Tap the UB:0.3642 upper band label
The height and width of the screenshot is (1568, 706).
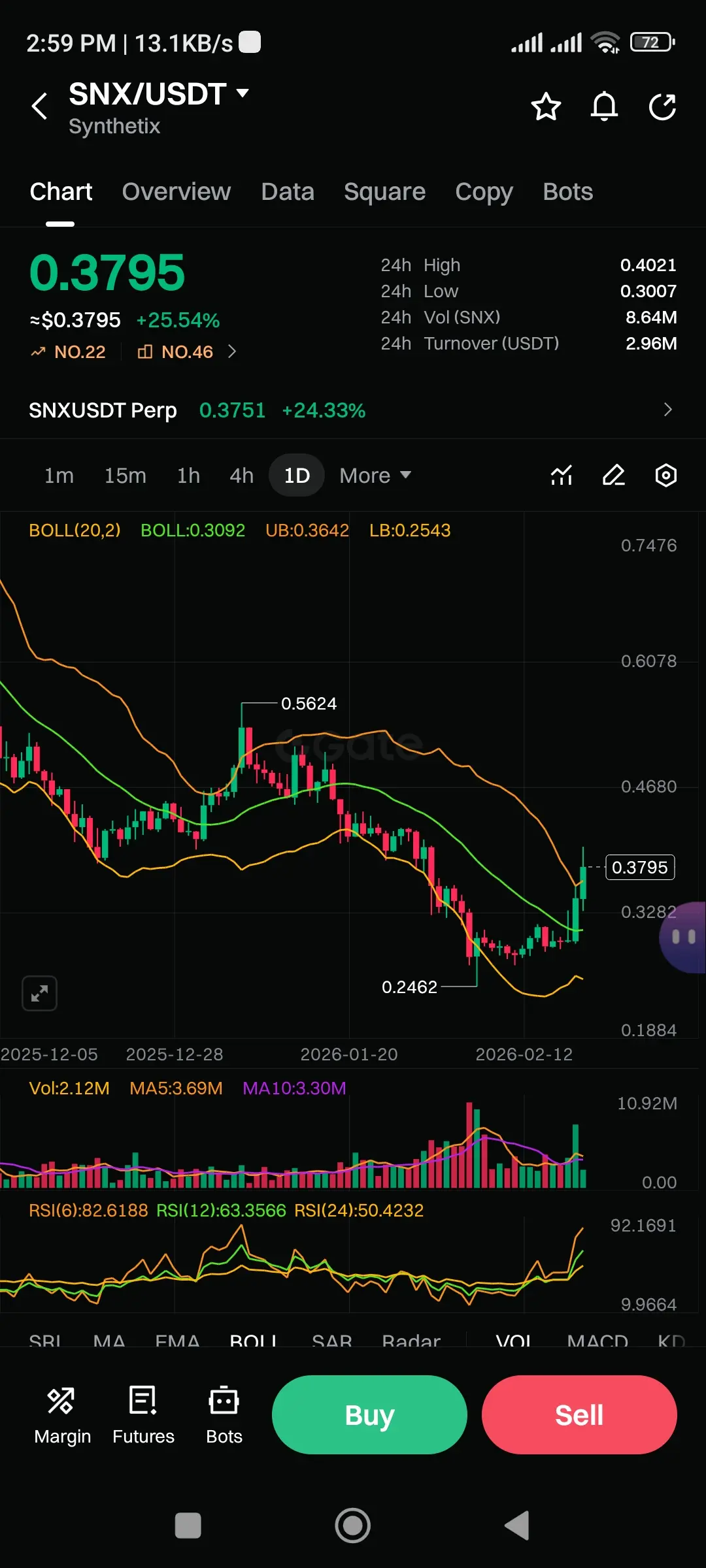pos(307,531)
